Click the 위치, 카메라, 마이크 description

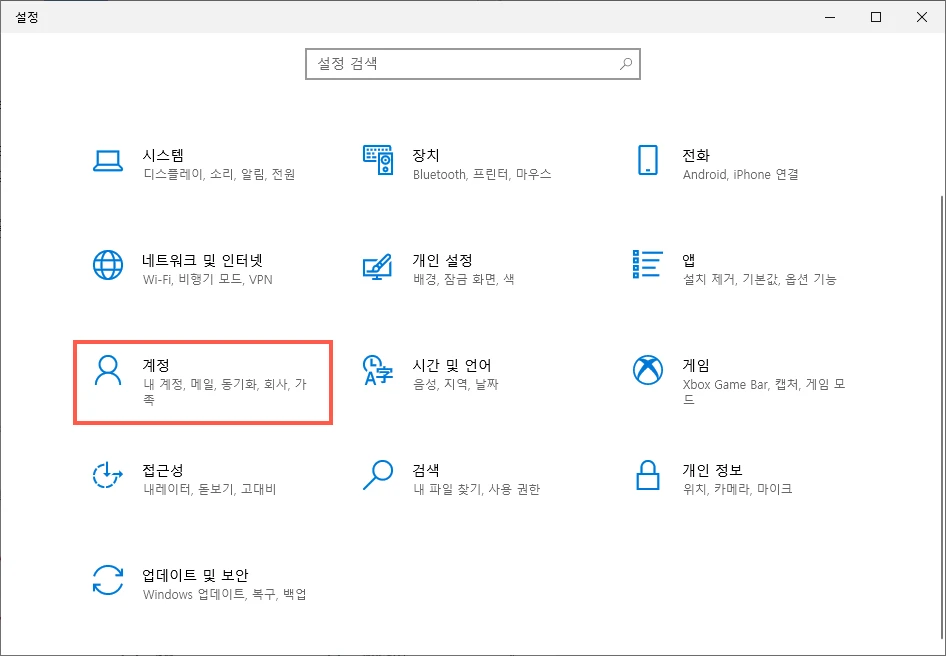(x=737, y=489)
